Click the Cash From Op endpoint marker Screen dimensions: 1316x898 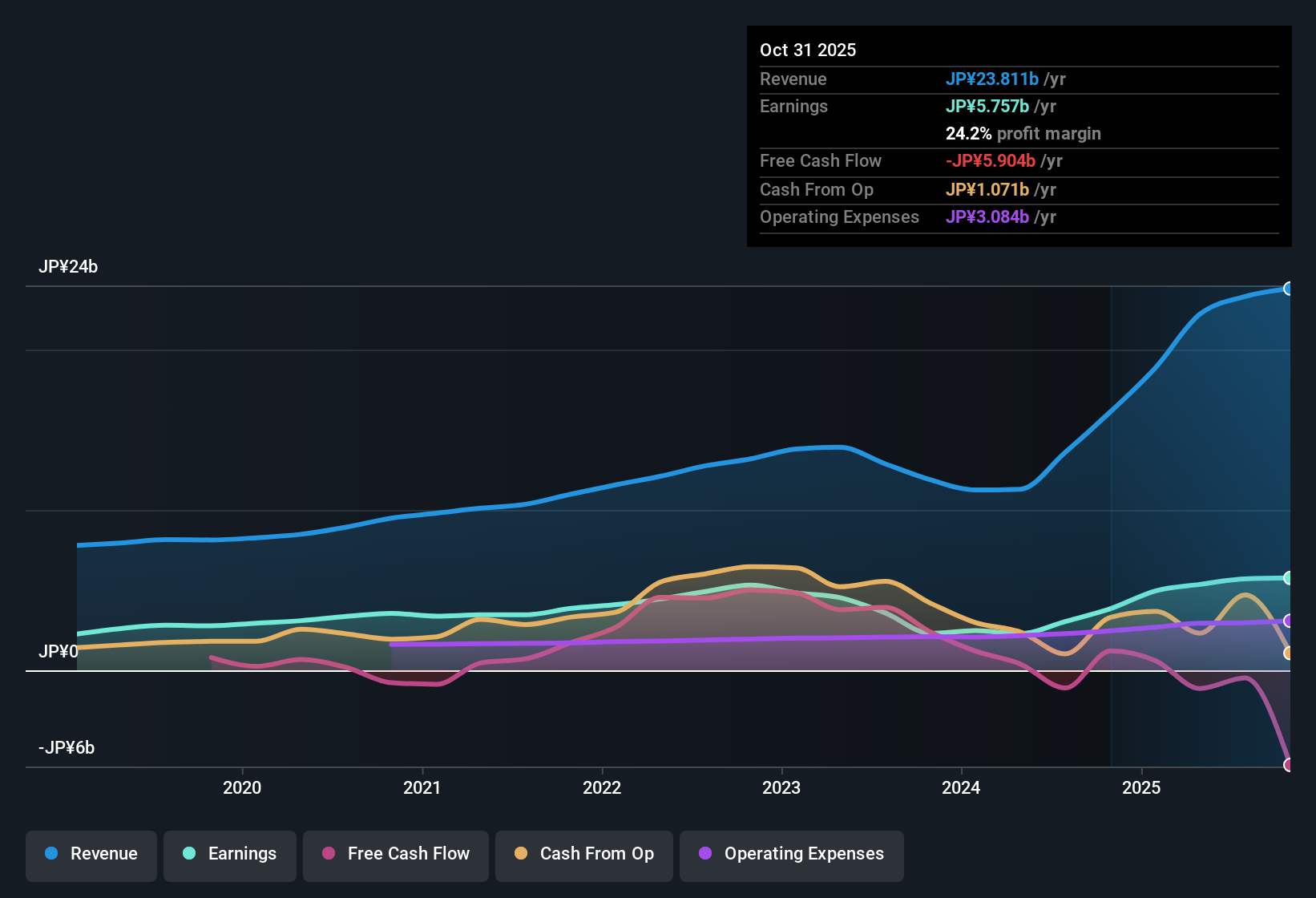tap(1288, 653)
